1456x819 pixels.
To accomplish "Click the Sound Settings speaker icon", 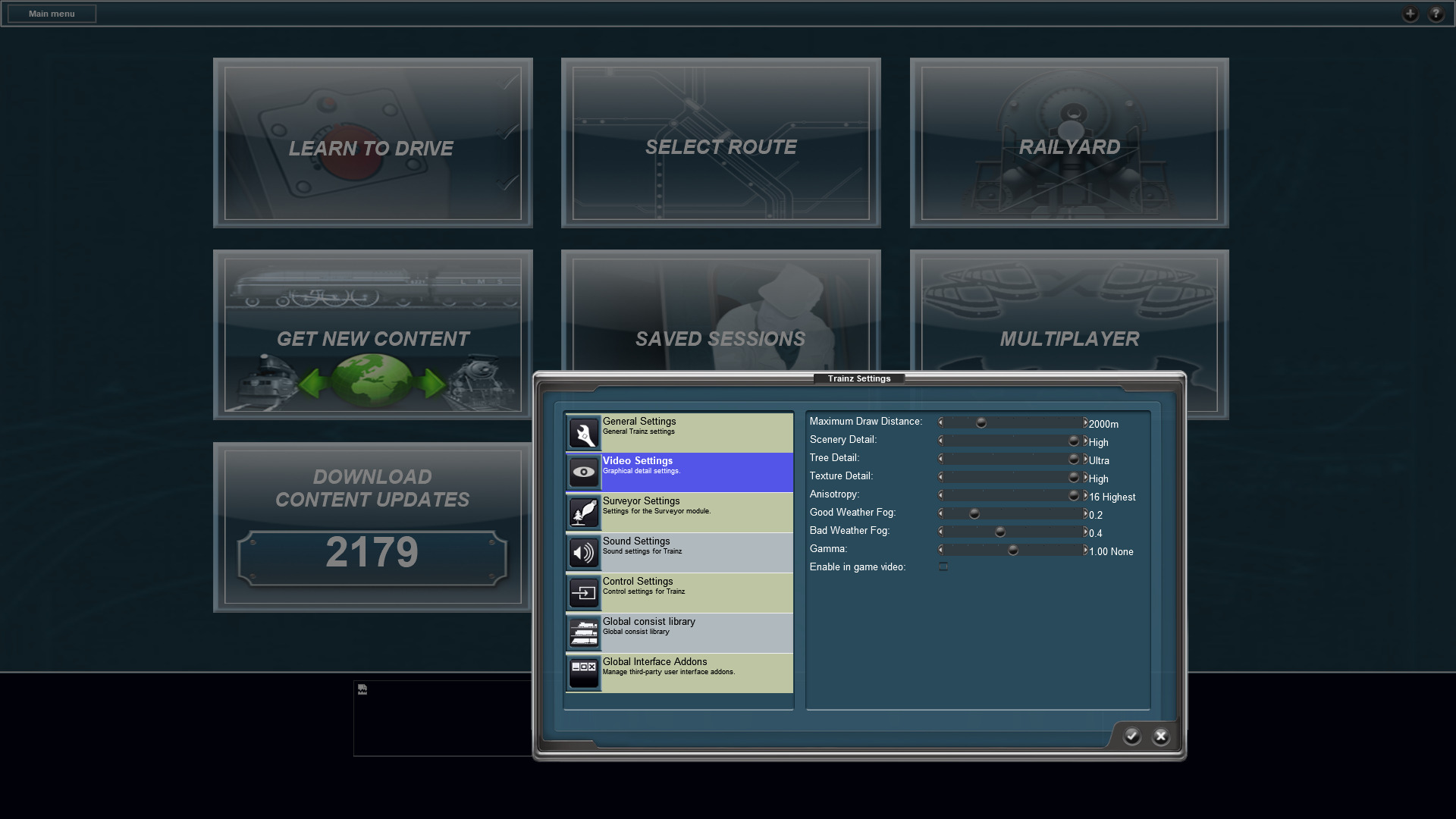I will [584, 553].
